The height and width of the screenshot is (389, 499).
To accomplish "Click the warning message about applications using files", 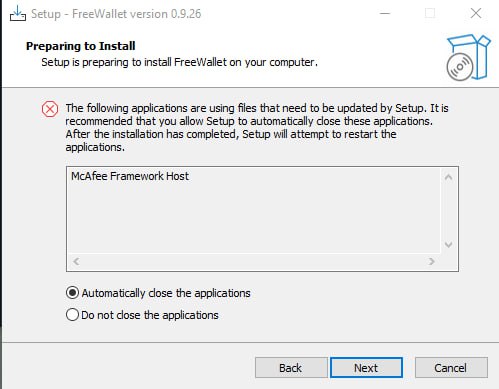I will click(257, 128).
